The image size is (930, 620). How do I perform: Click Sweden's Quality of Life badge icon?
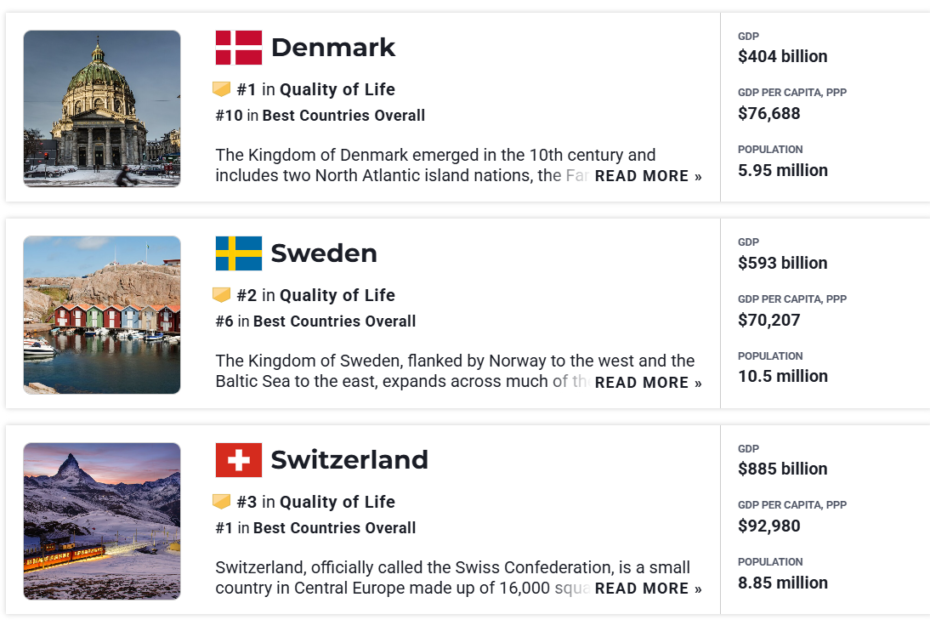tap(222, 296)
